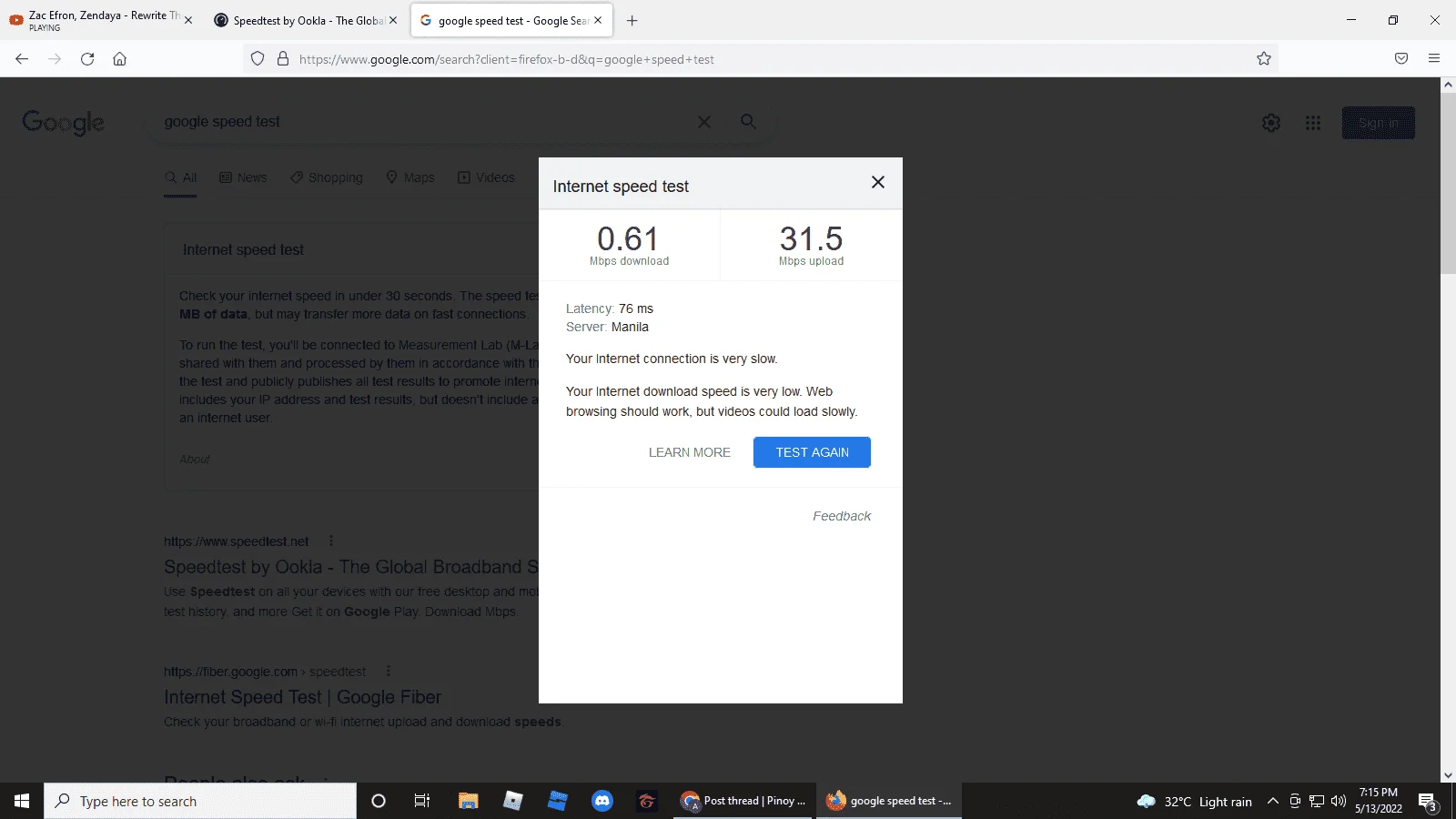Click the Windows taskbar search box
The width and height of the screenshot is (1456, 819).
pos(200,801)
